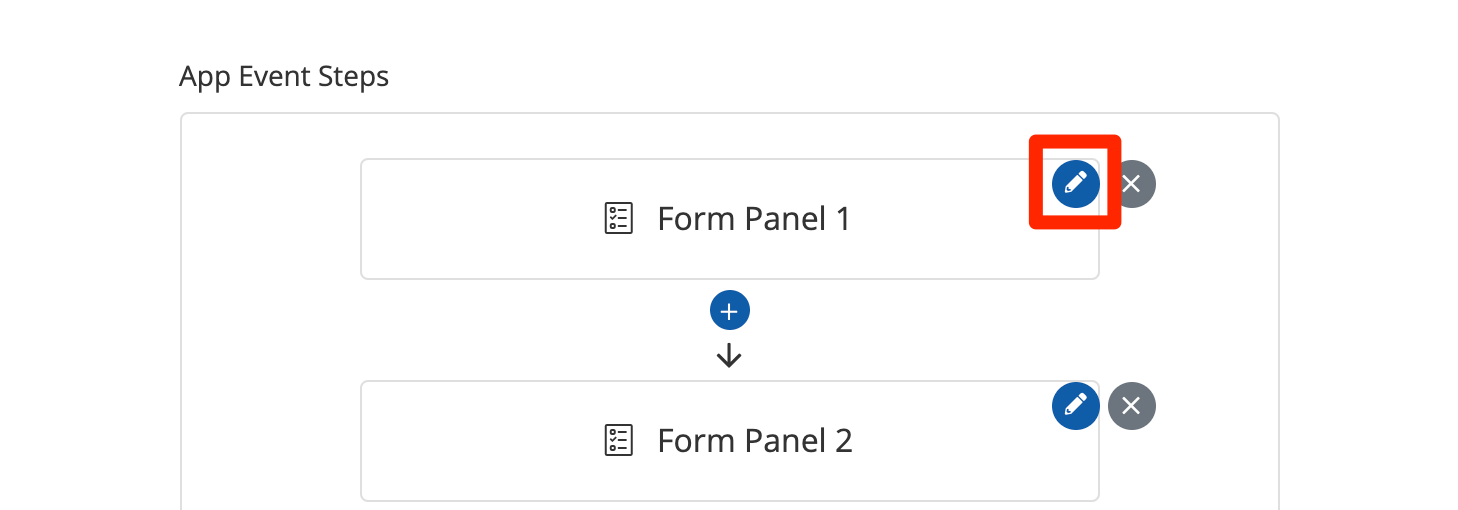Edit Form Panel 1 with pencil icon
1458x510 pixels.
[1075, 183]
